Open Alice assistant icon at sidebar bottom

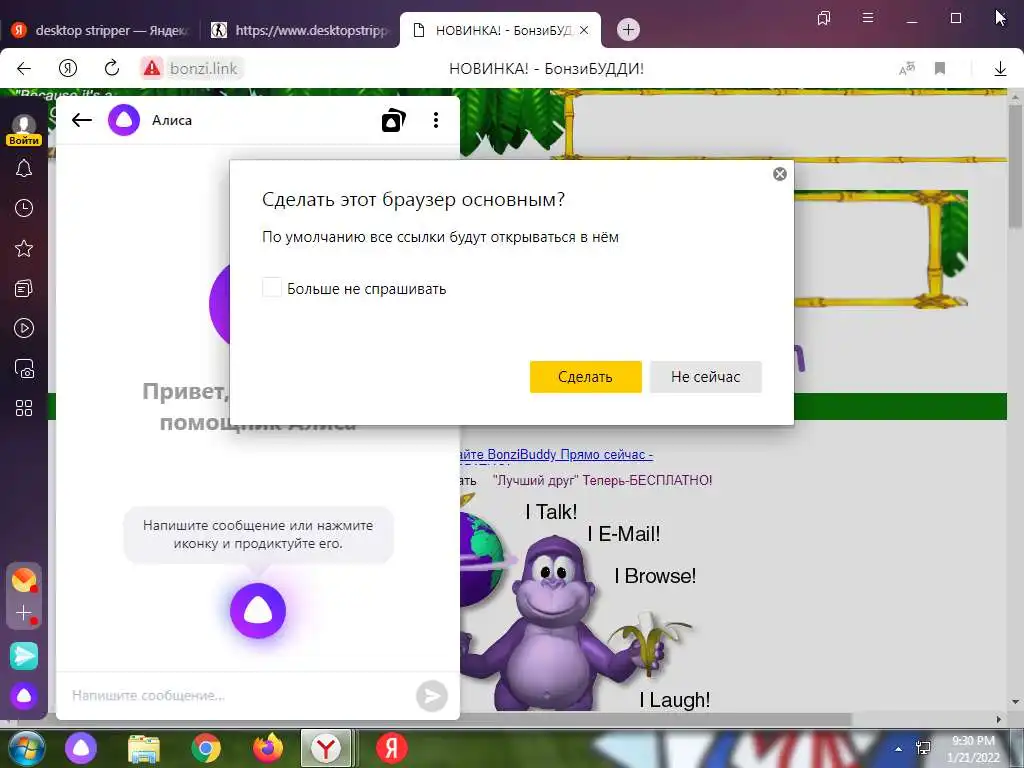[x=24, y=696]
